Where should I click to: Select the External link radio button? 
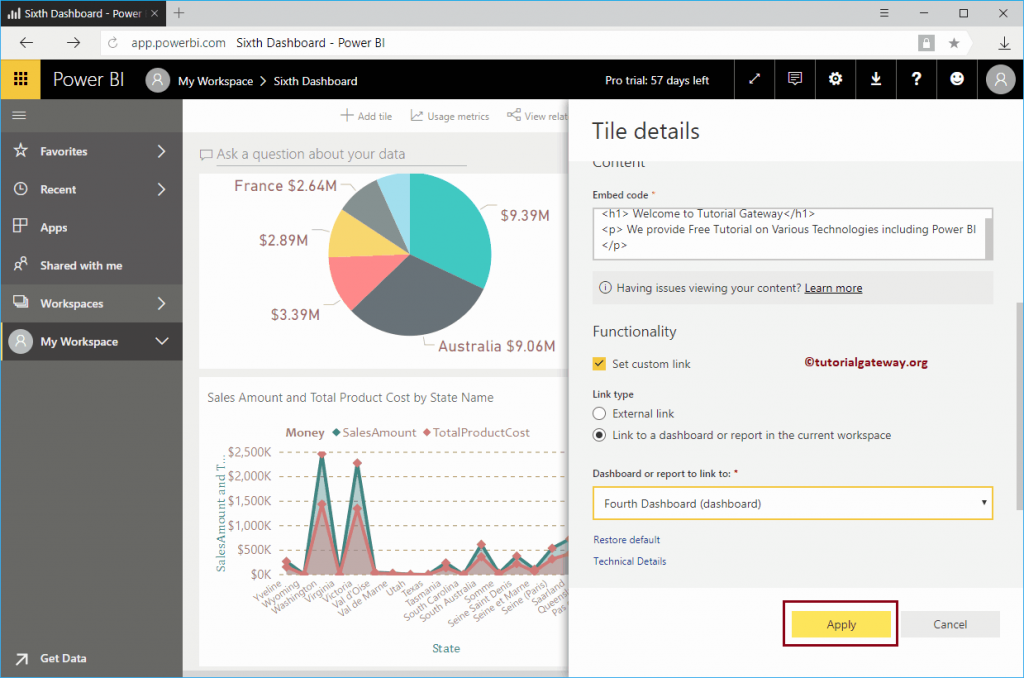599,413
